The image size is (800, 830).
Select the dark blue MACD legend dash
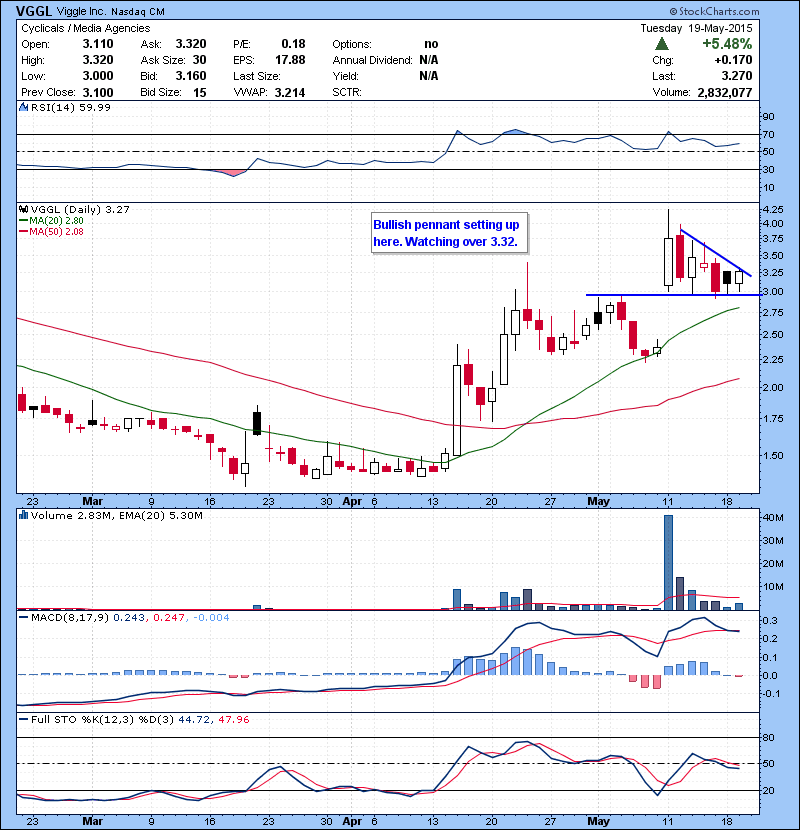[23, 617]
